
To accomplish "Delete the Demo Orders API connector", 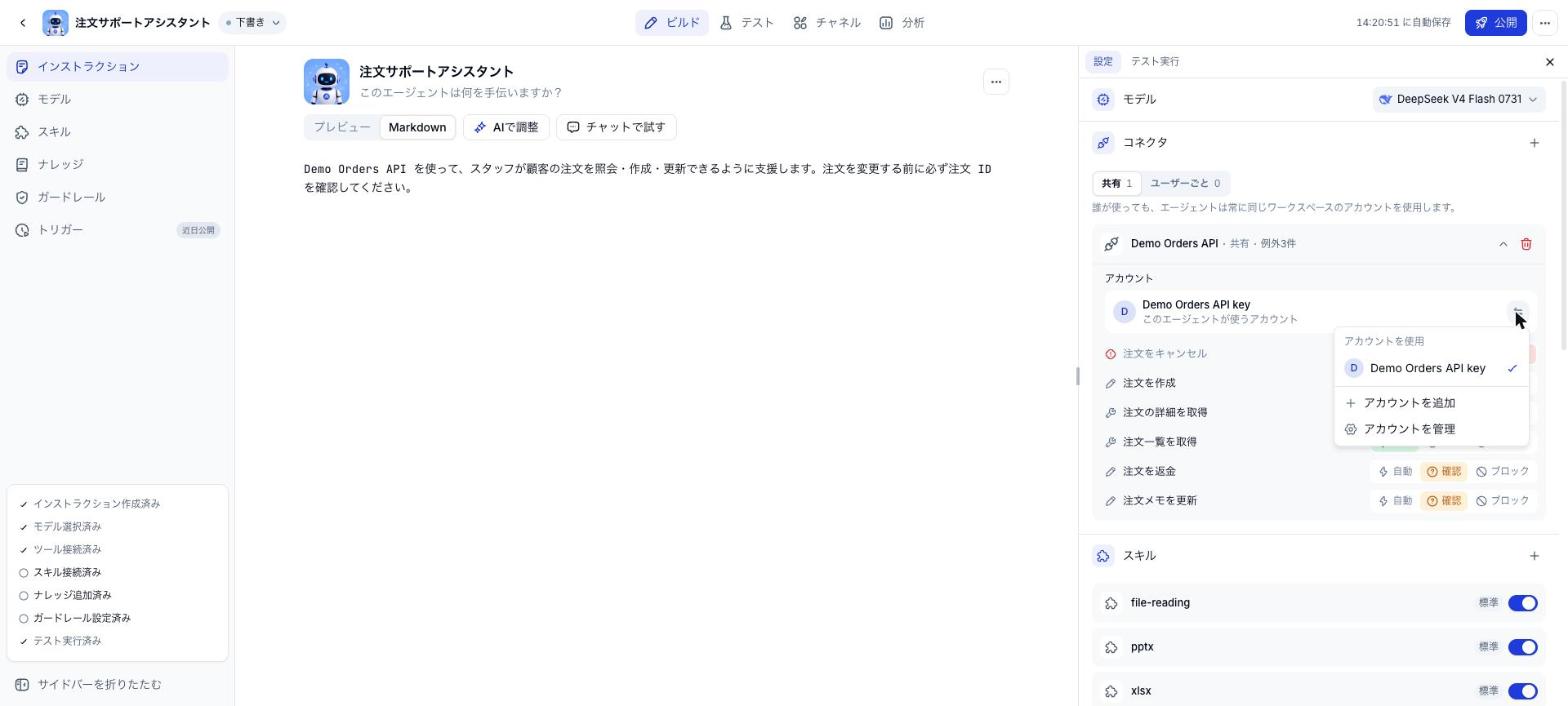I will pos(1526,244).
